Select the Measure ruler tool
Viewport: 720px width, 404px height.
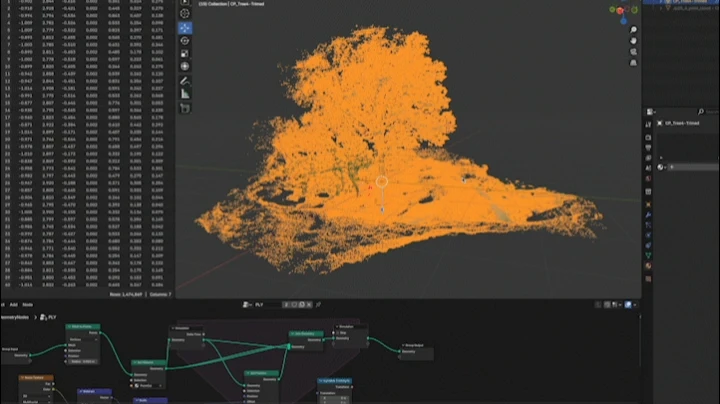(x=185, y=94)
